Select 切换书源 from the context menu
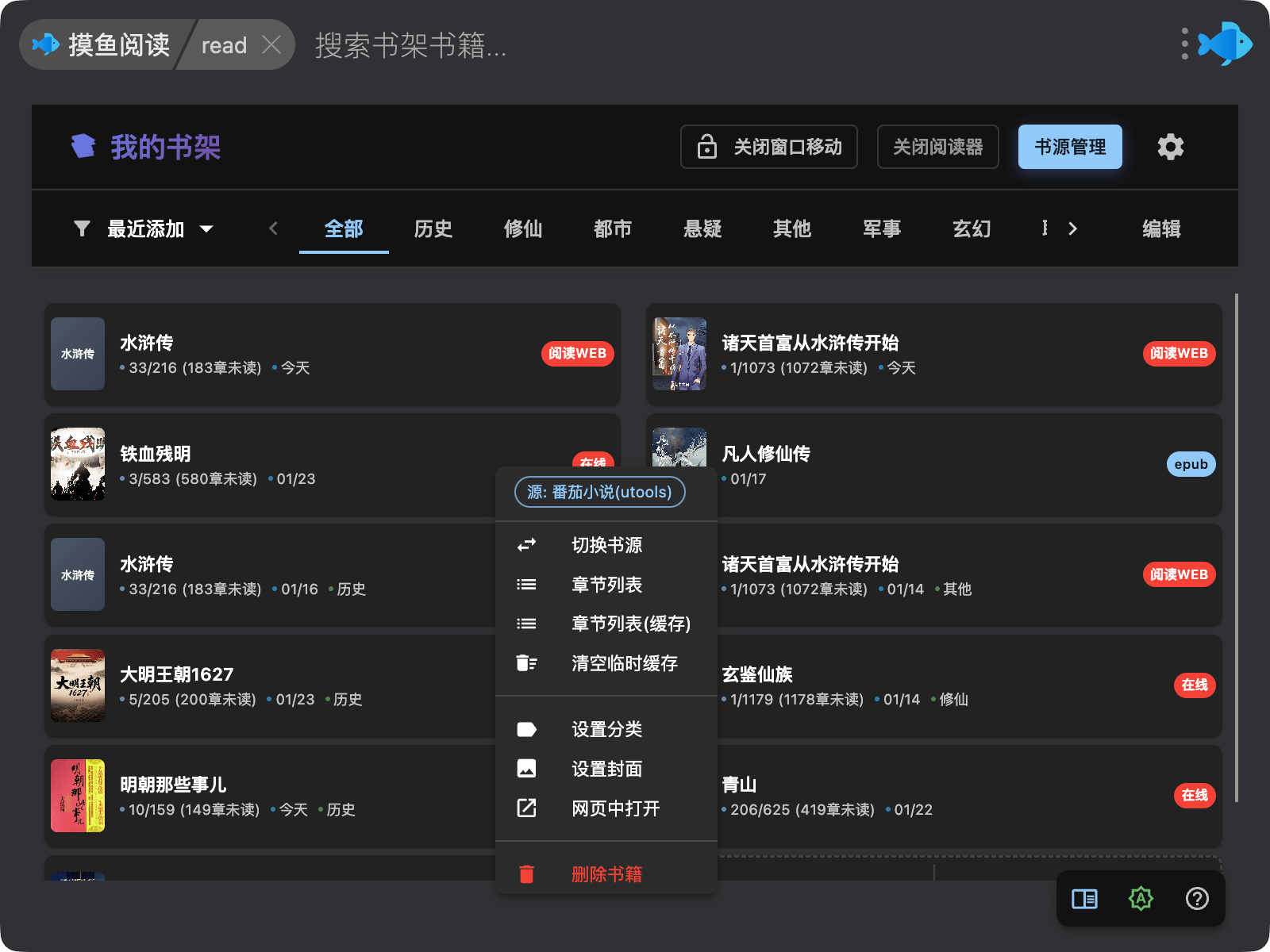Image resolution: width=1270 pixels, height=952 pixels. tap(606, 545)
